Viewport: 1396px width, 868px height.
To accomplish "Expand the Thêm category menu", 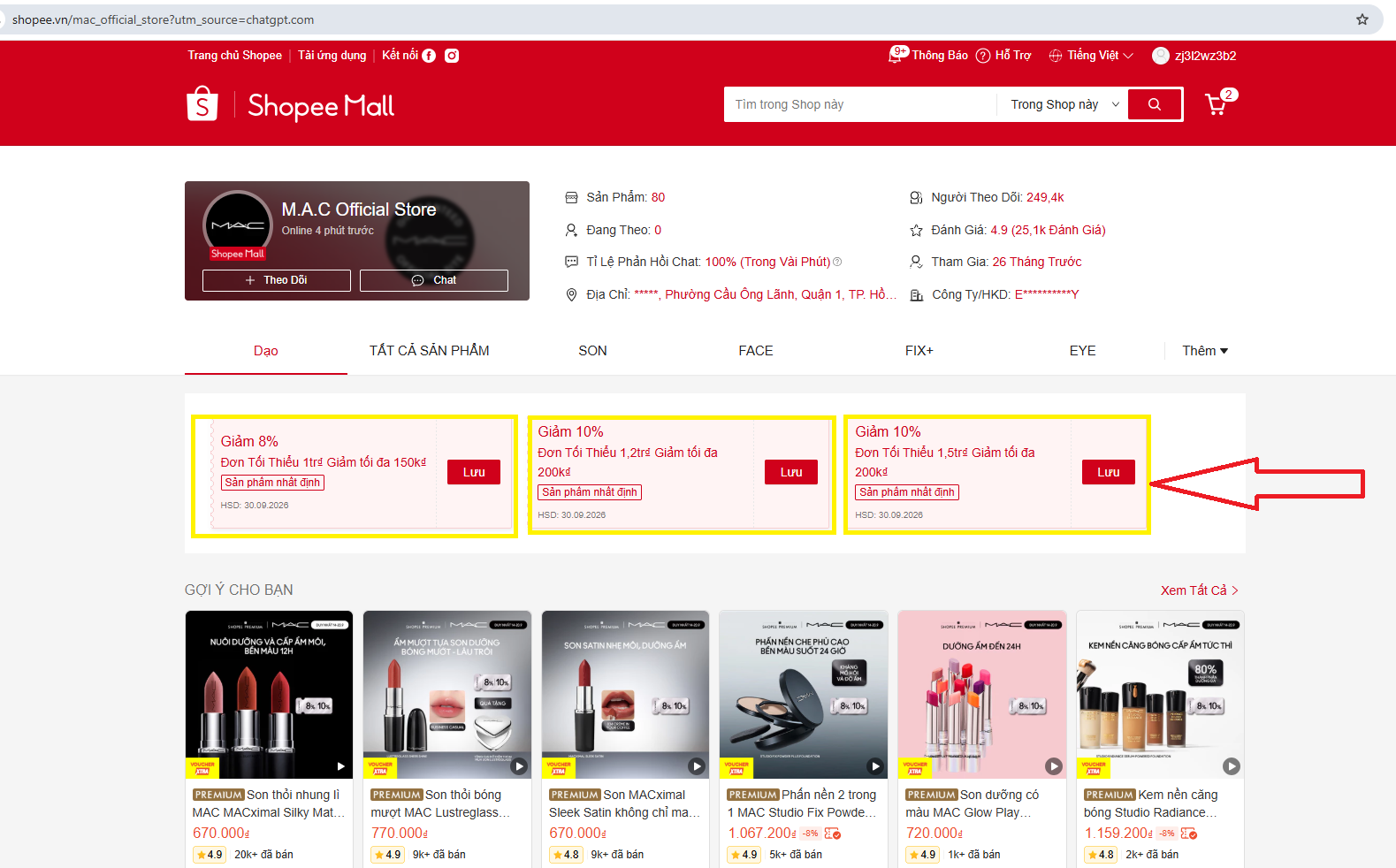I will point(1205,351).
